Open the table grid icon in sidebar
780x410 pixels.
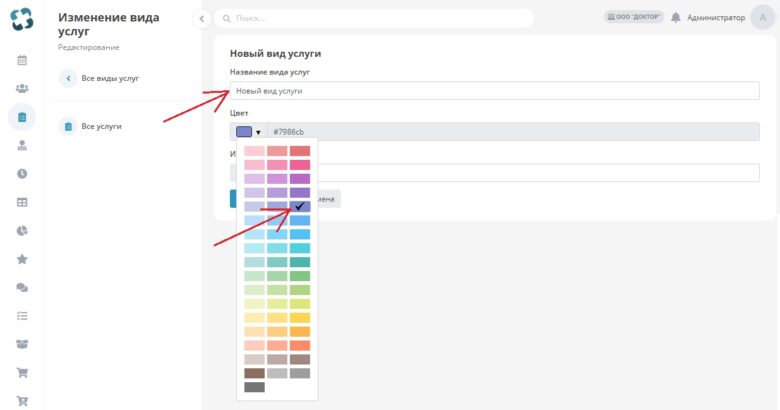coord(22,202)
